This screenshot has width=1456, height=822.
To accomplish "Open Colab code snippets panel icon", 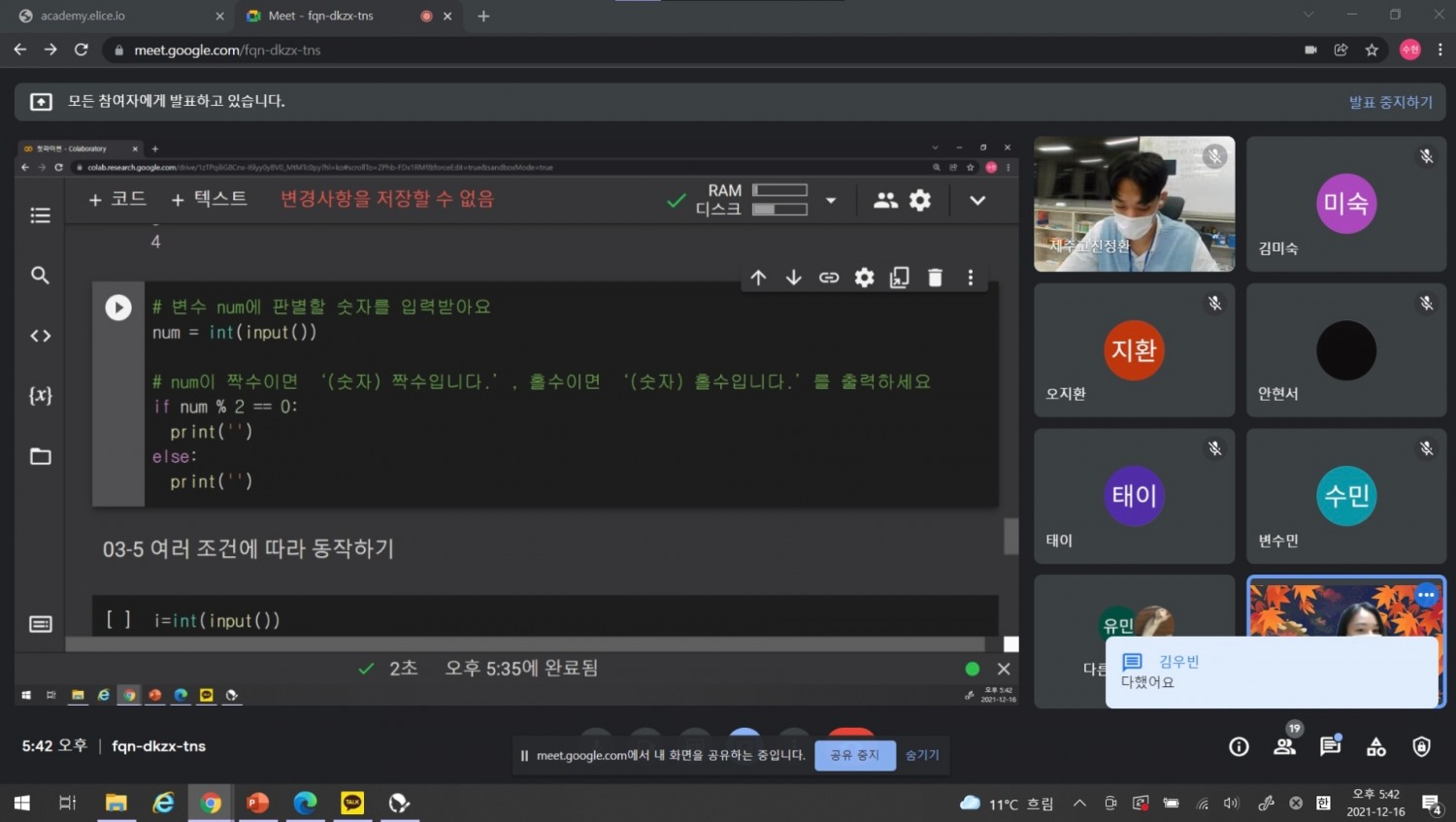I will click(x=40, y=336).
